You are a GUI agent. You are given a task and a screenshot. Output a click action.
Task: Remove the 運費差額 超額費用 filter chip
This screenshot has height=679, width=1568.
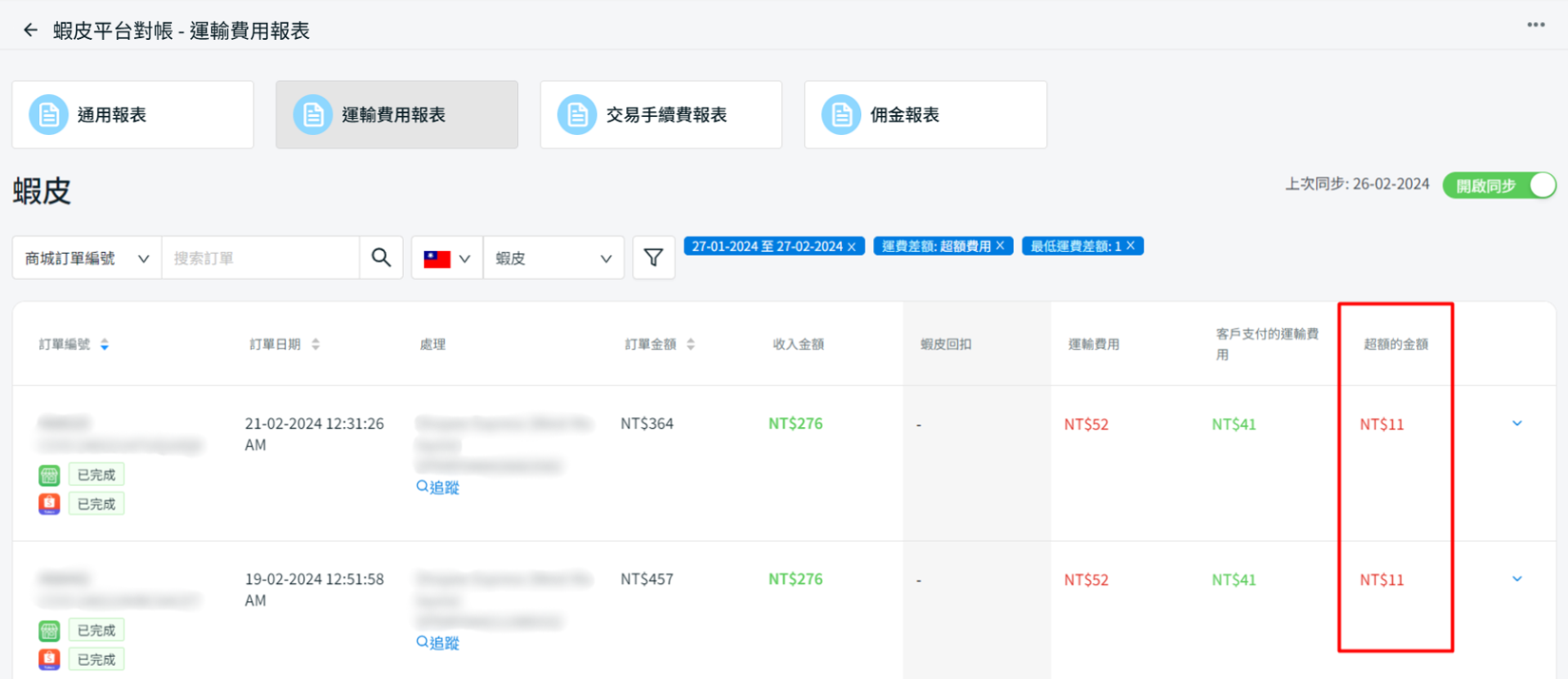point(1000,246)
